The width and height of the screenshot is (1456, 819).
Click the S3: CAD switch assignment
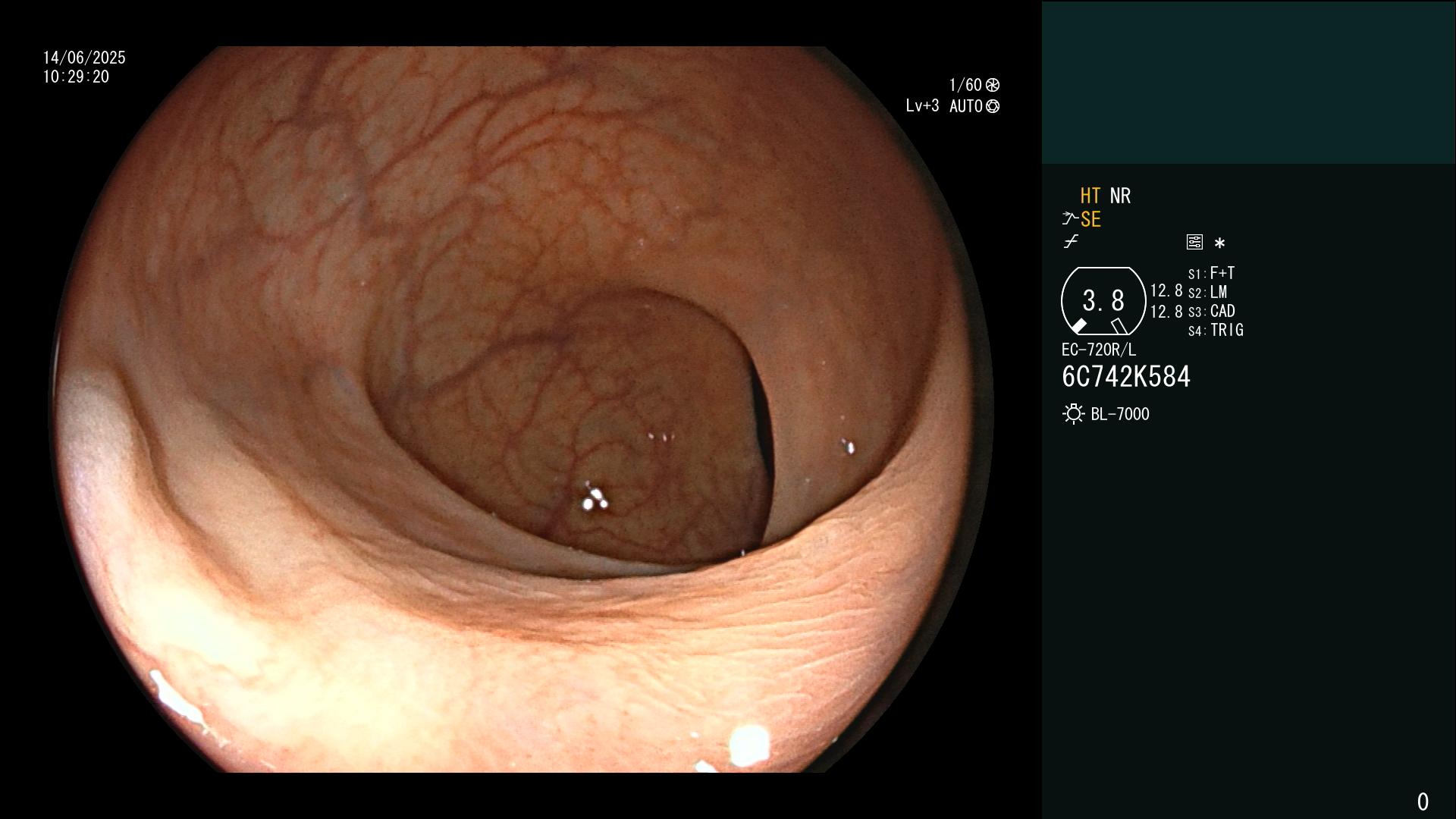tap(1211, 311)
